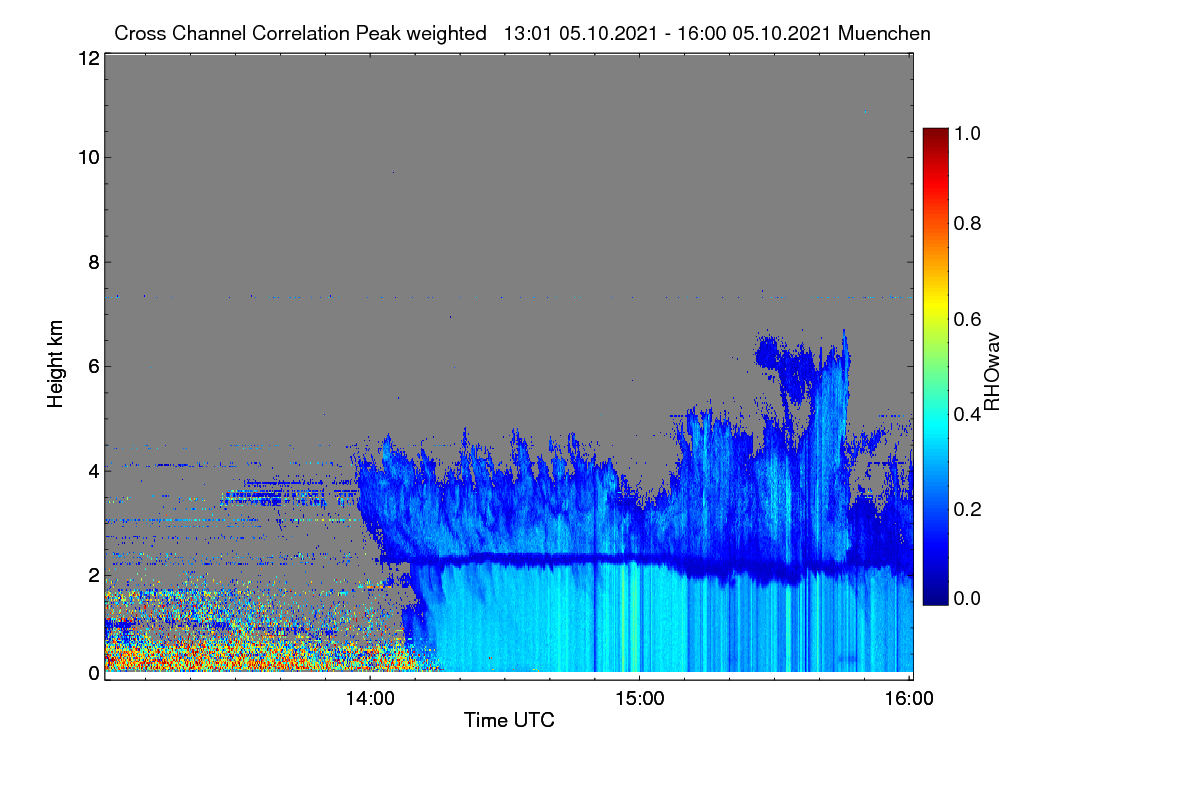Click the 1.0 colorbar tick label
Image resolution: width=1200 pixels, height=800 pixels.
969,132
